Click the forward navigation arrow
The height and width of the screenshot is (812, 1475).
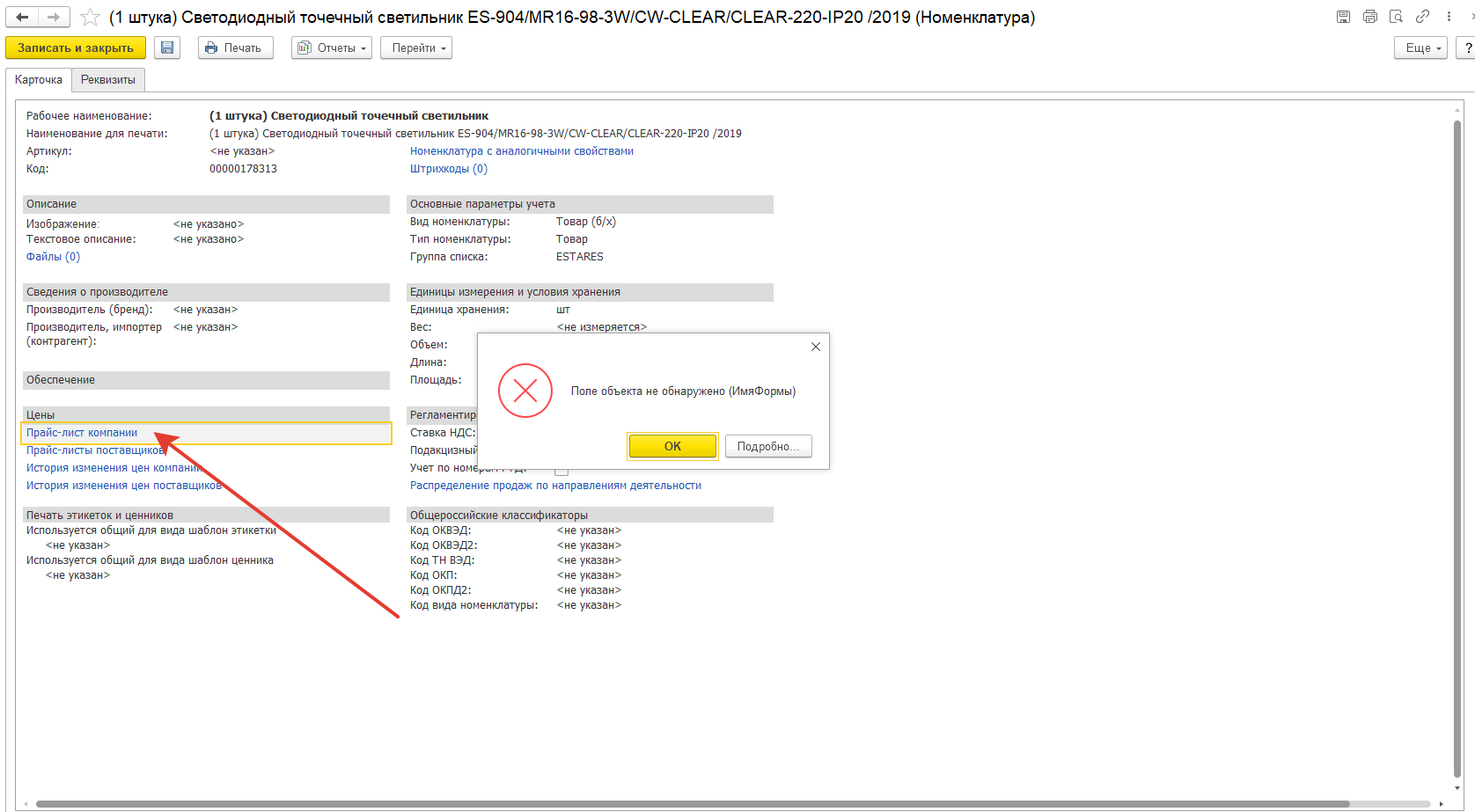tap(54, 17)
